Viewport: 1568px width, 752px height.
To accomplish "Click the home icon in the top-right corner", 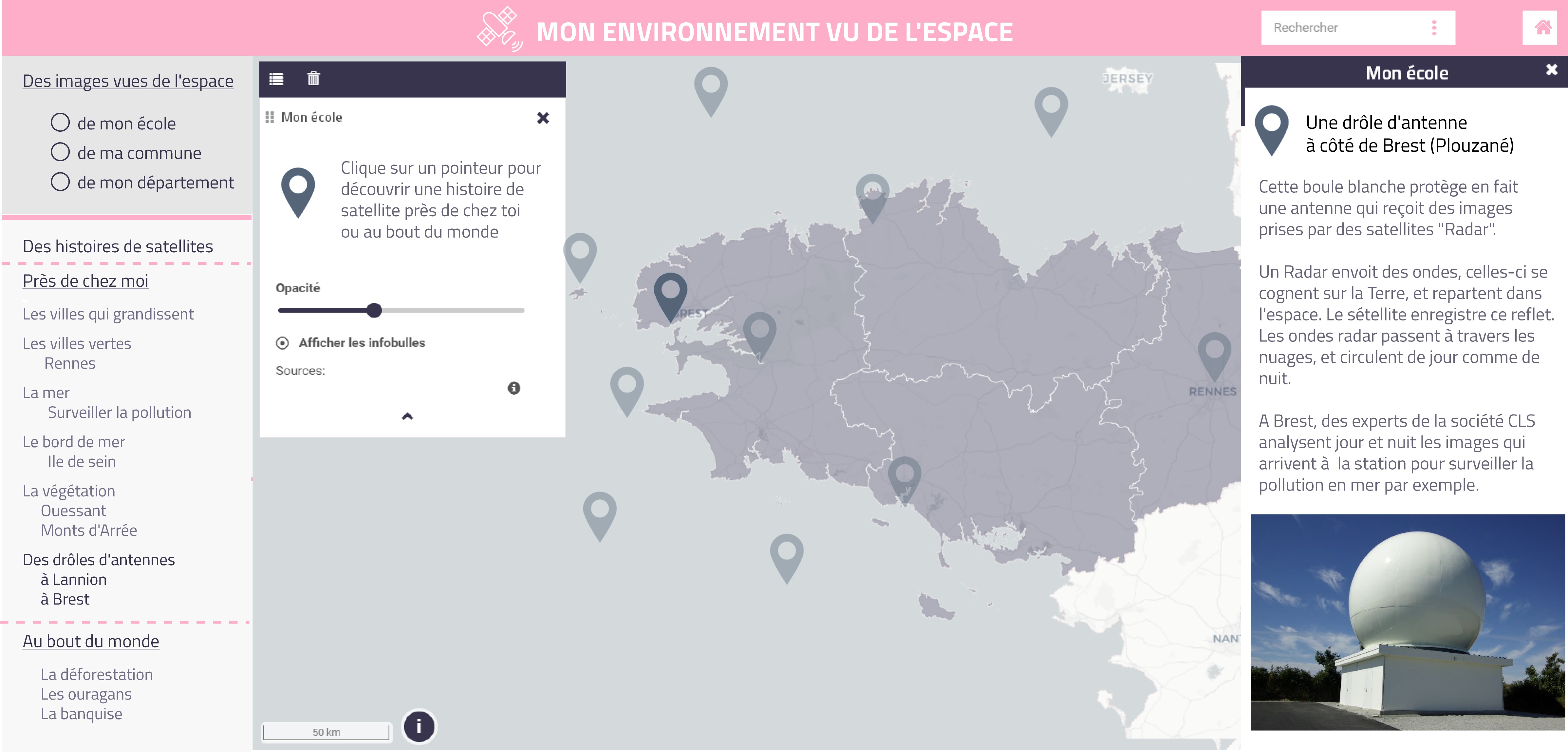I will 1544,27.
